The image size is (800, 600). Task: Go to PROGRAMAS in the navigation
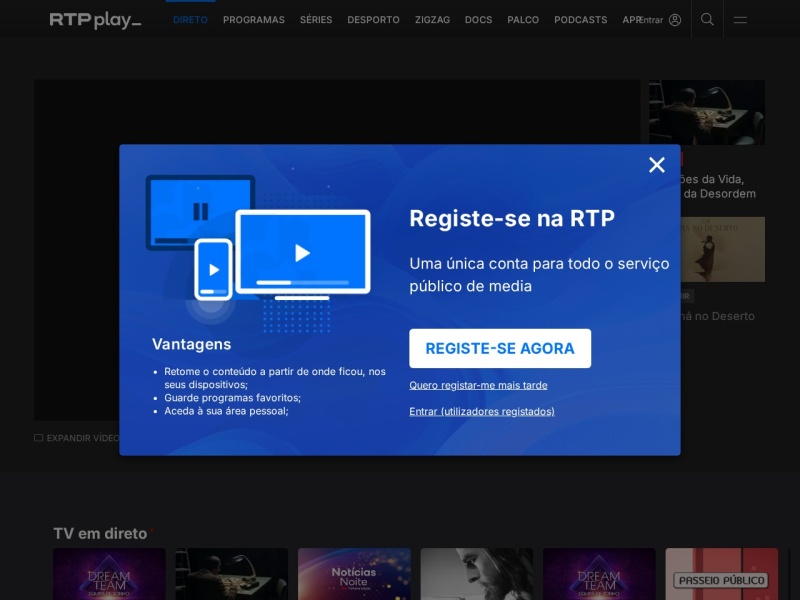(x=254, y=20)
